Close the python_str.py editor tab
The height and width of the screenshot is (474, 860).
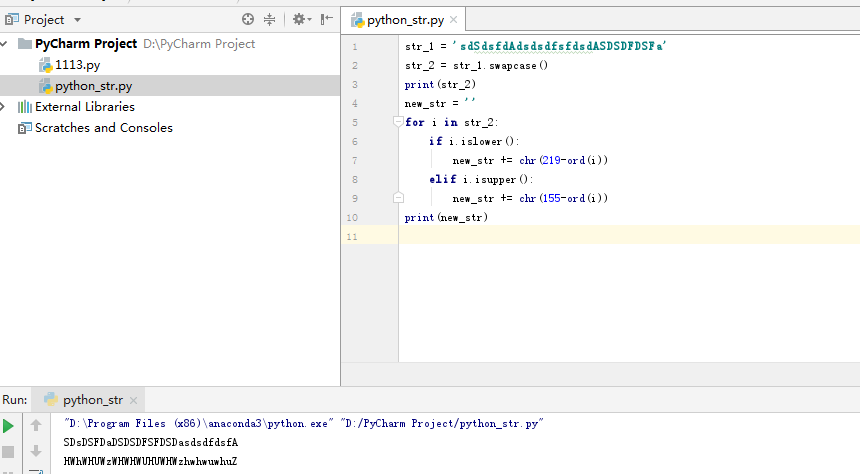click(453, 20)
